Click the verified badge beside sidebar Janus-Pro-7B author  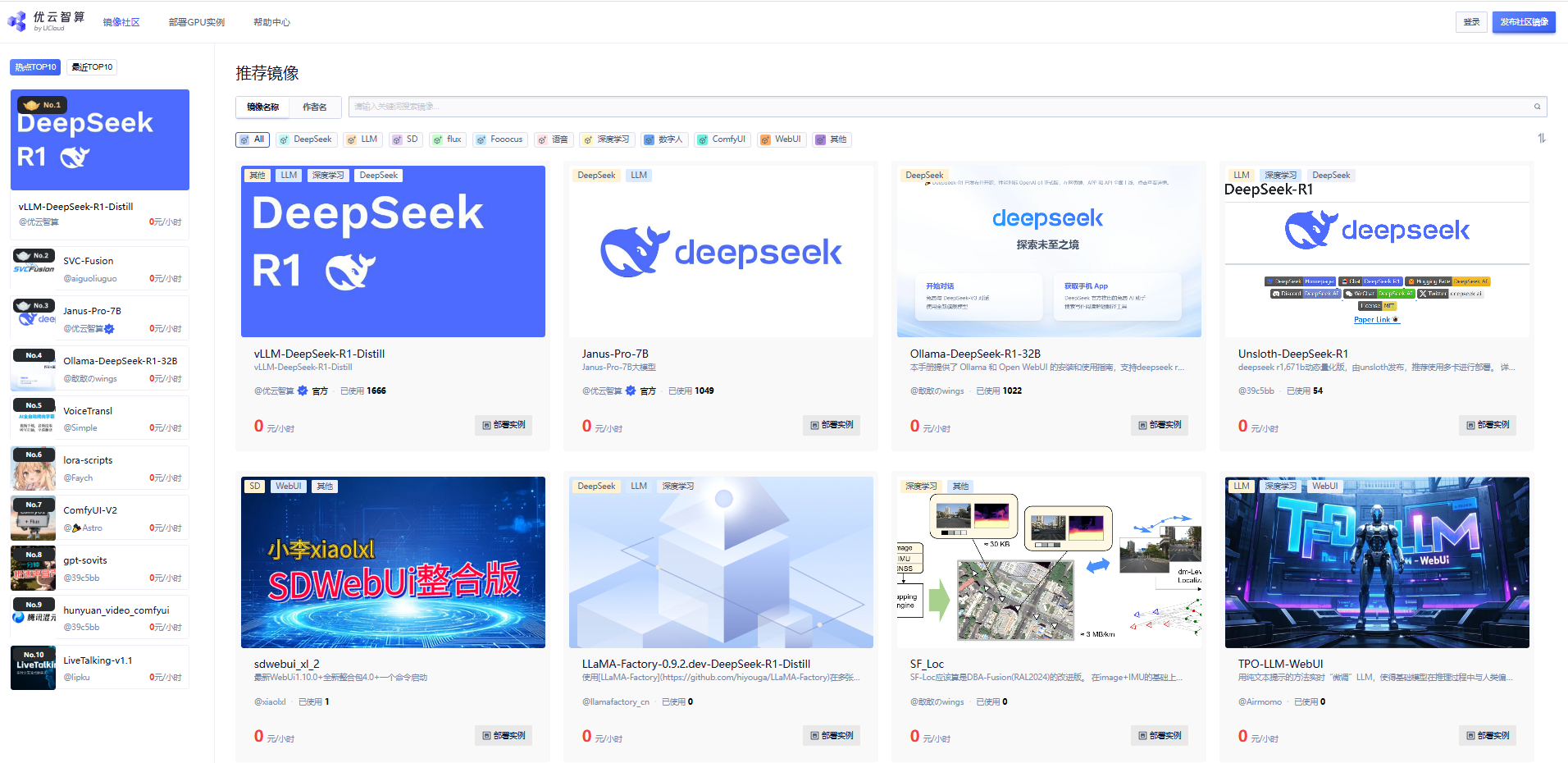click(110, 329)
